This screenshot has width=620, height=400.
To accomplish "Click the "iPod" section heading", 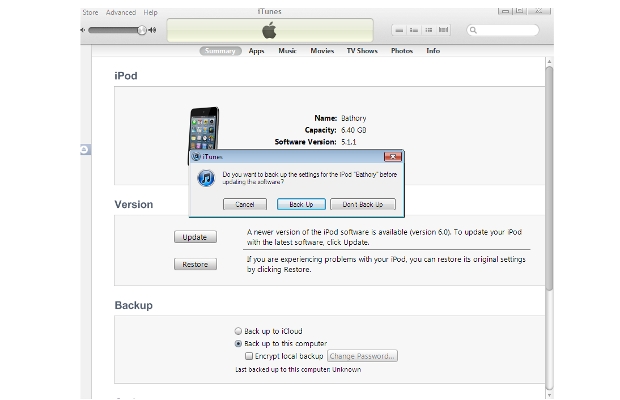I will (x=126, y=76).
